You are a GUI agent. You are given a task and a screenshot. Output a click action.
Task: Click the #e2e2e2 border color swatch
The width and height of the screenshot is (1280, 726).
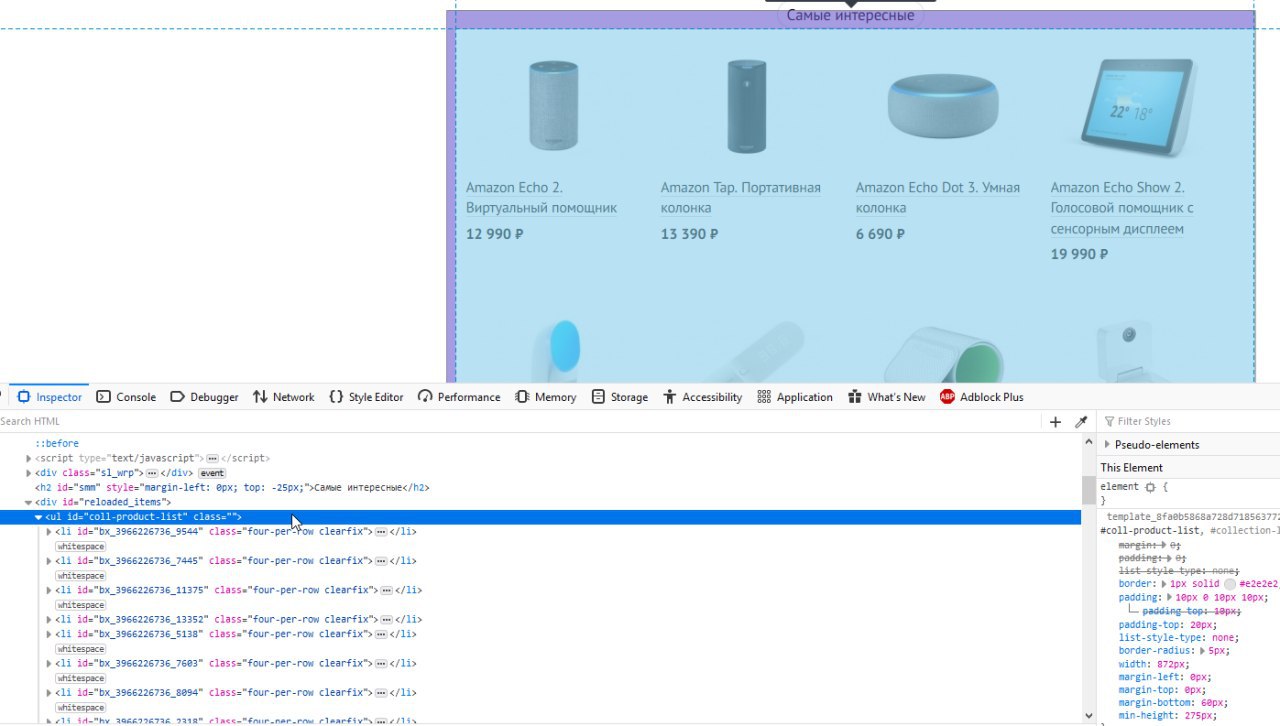point(1230,583)
